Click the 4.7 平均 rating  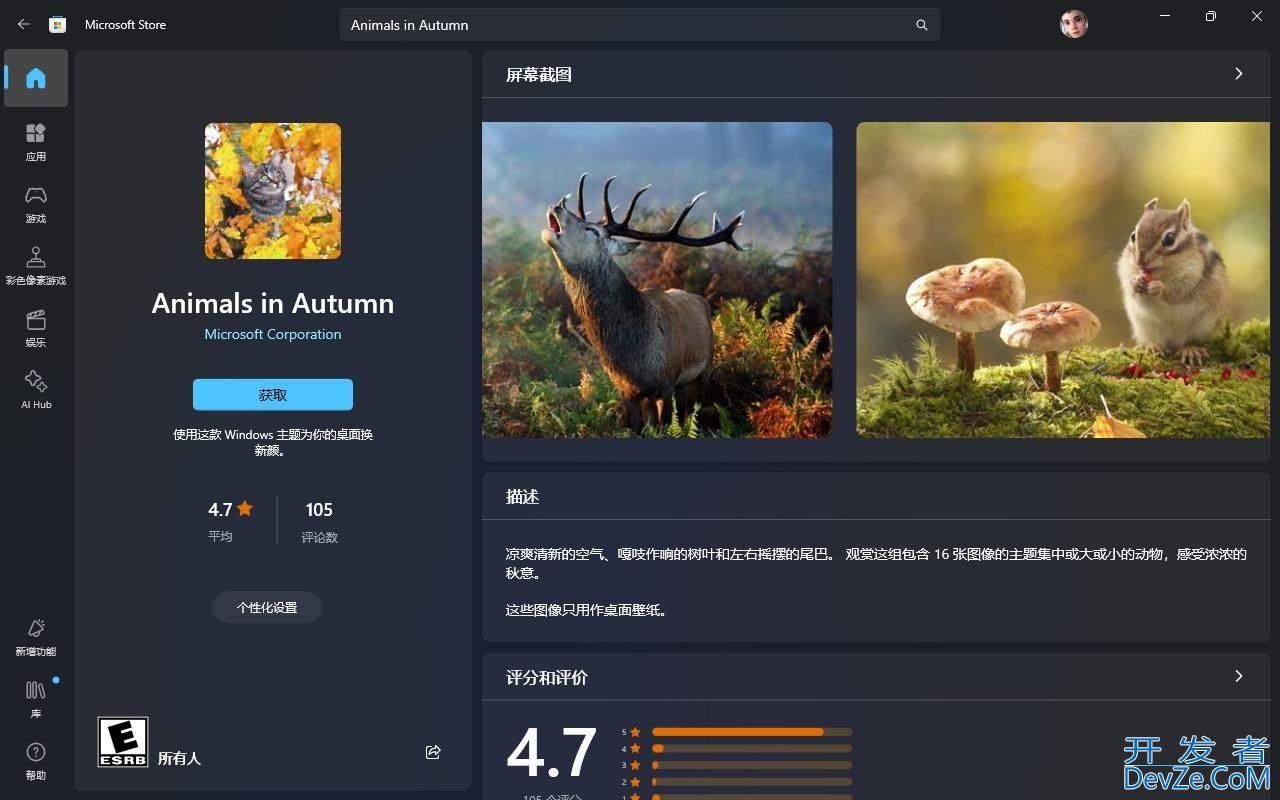(x=231, y=521)
